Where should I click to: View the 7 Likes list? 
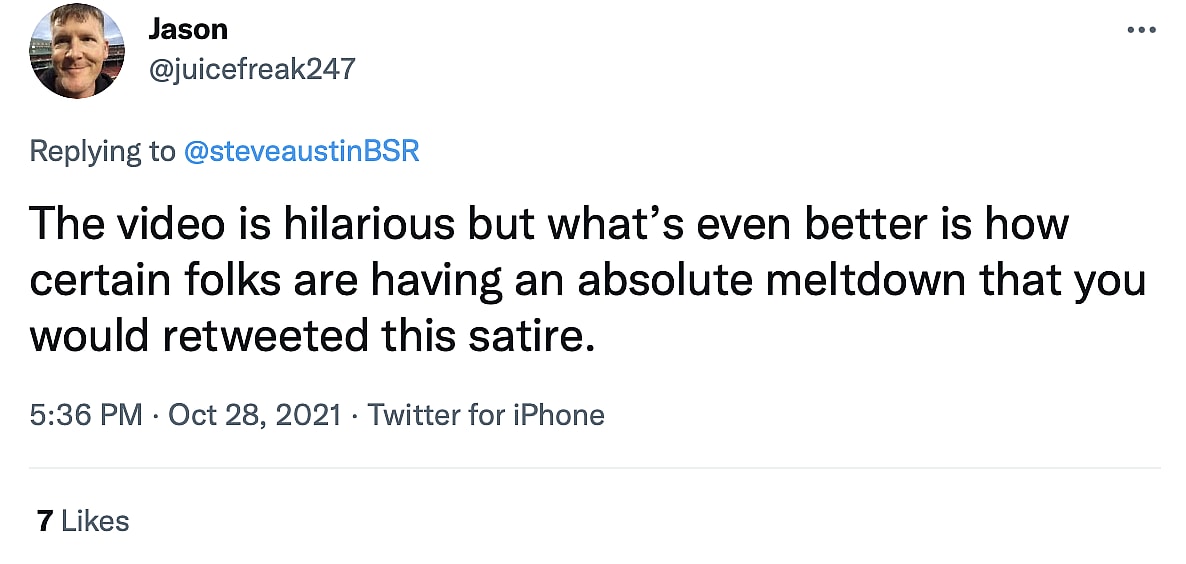pyautogui.click(x=83, y=521)
